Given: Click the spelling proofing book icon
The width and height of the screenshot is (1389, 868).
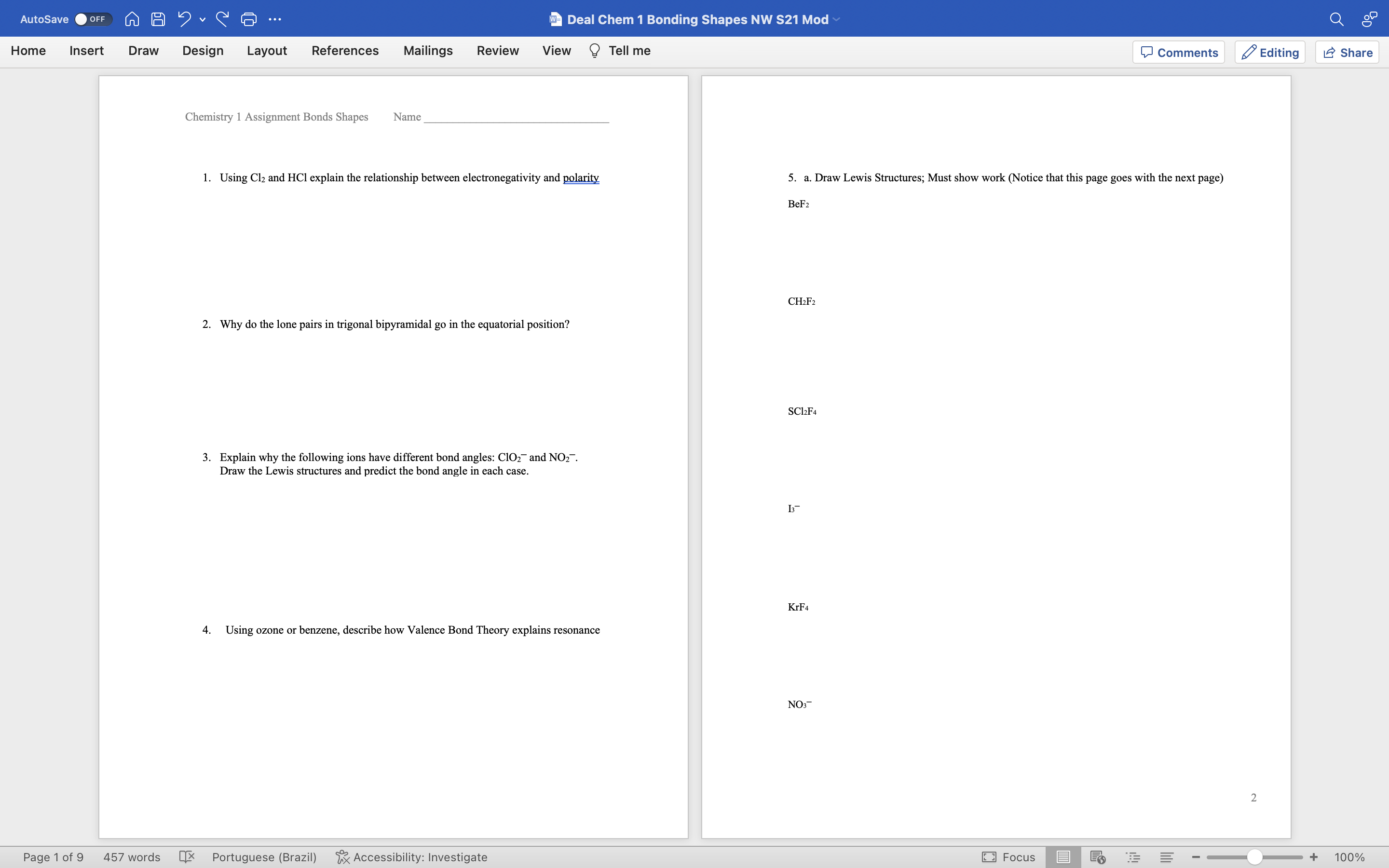Looking at the screenshot, I should point(187,856).
